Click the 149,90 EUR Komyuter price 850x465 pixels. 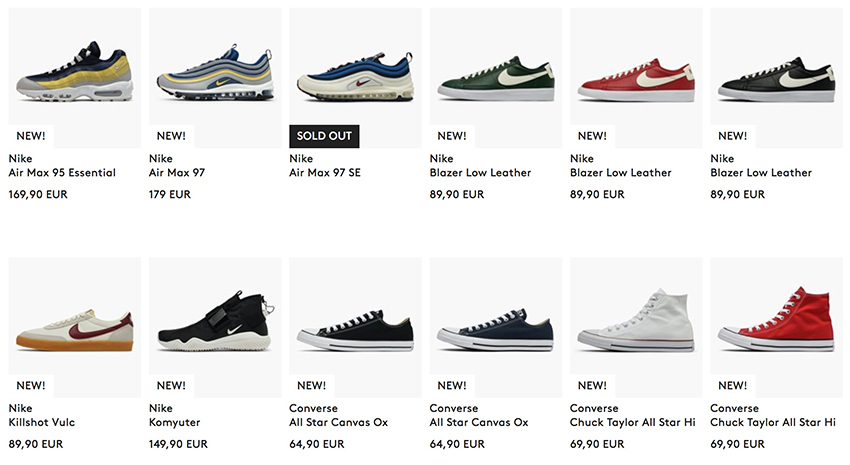178,444
